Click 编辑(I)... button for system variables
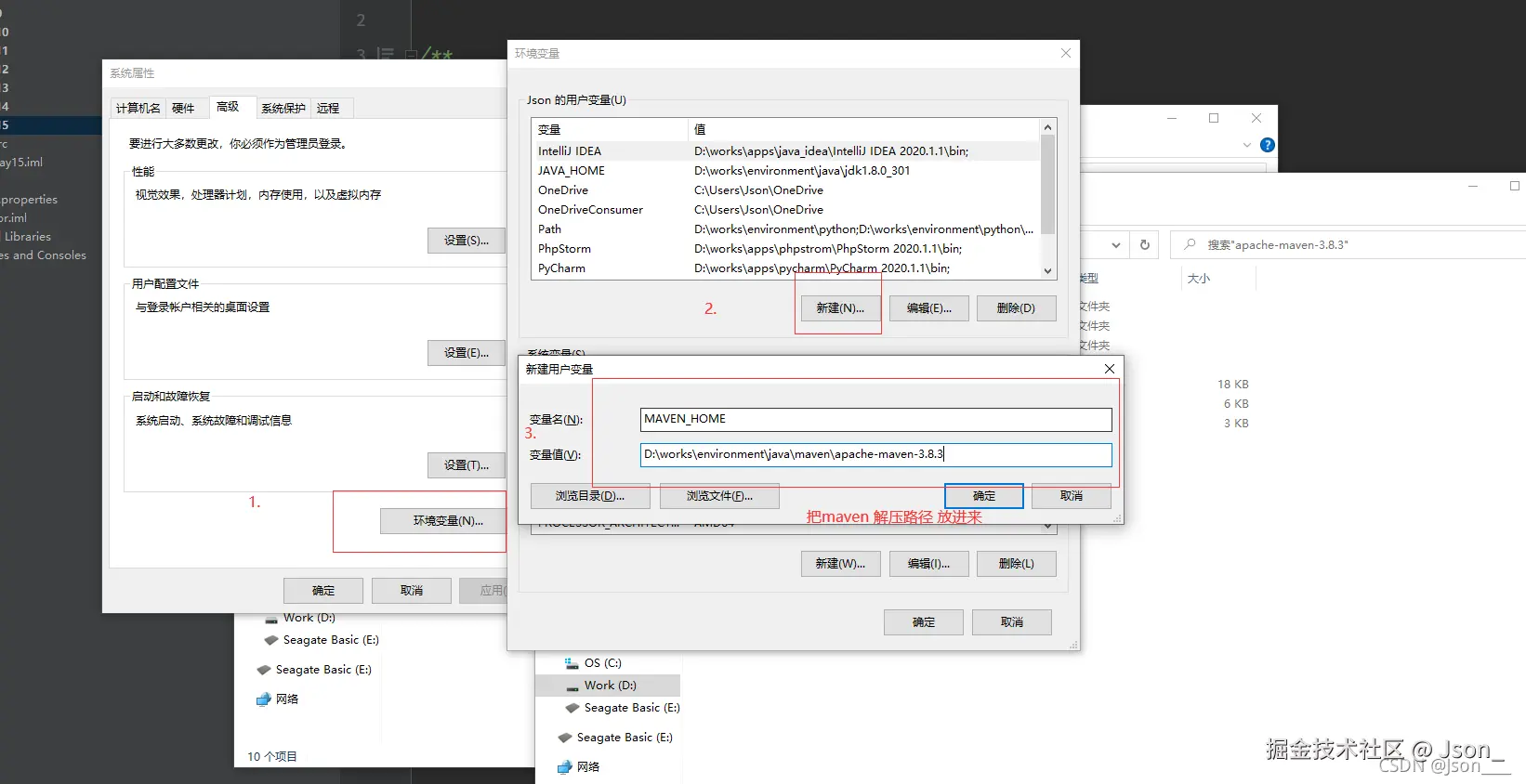Viewport: 1526px width, 784px height. [x=928, y=564]
